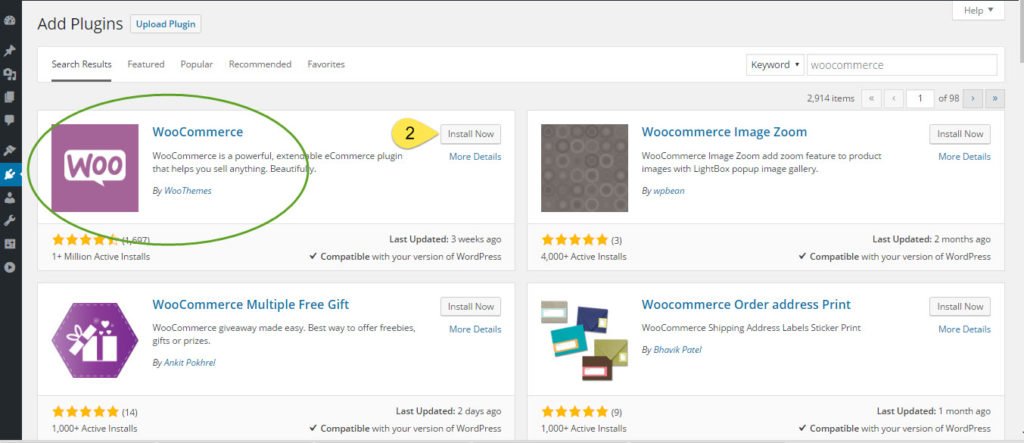Install Woocommerce Order address Print now
Screen dimensions: 1024x443
[x=960, y=306]
